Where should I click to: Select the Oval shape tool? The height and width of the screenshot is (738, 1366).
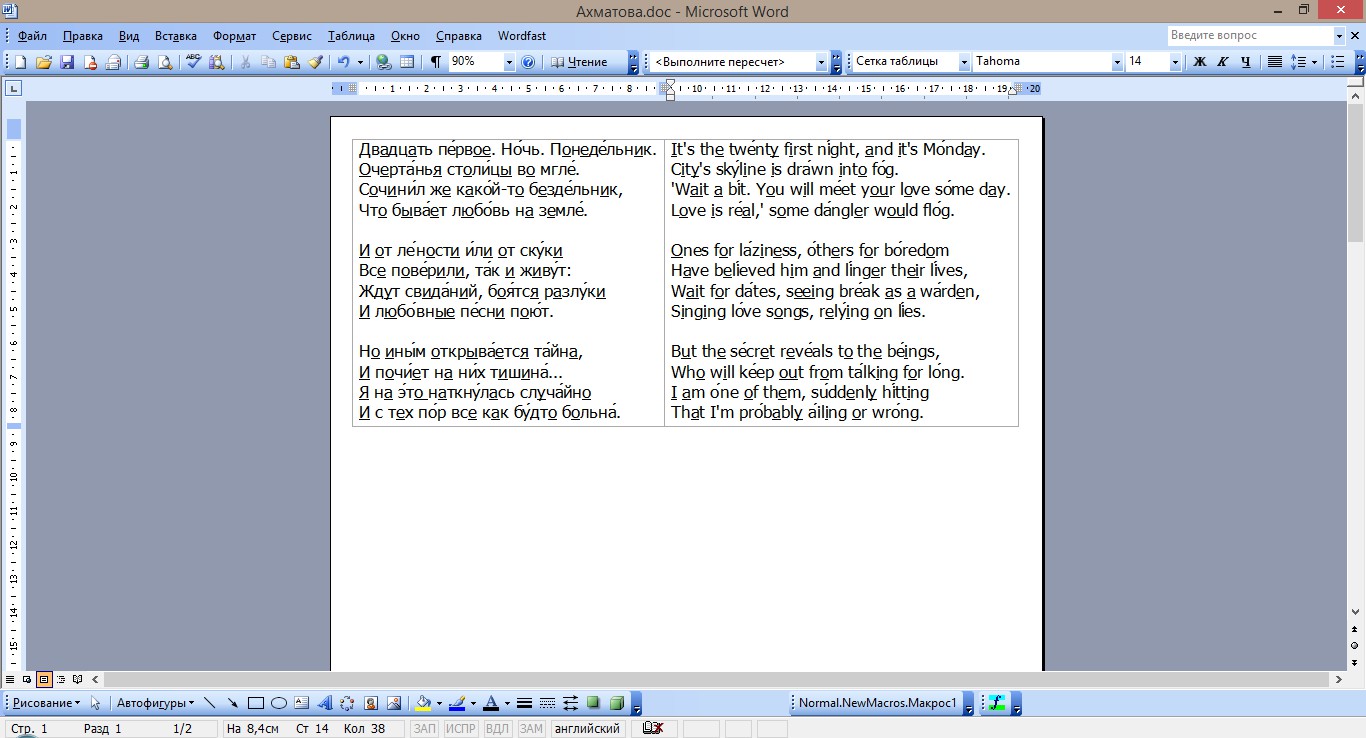[279, 703]
